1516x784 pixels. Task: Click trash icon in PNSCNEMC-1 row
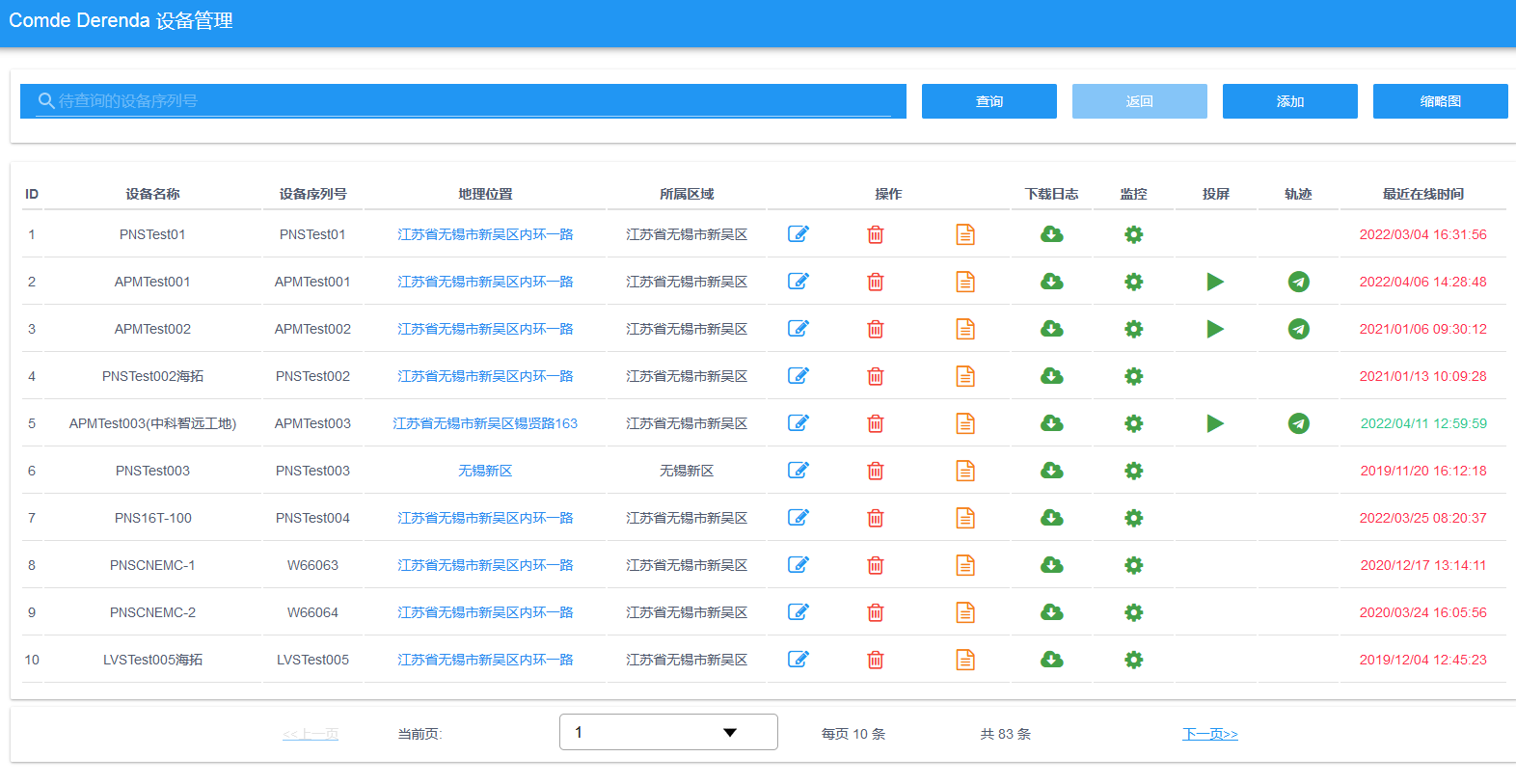coord(875,565)
